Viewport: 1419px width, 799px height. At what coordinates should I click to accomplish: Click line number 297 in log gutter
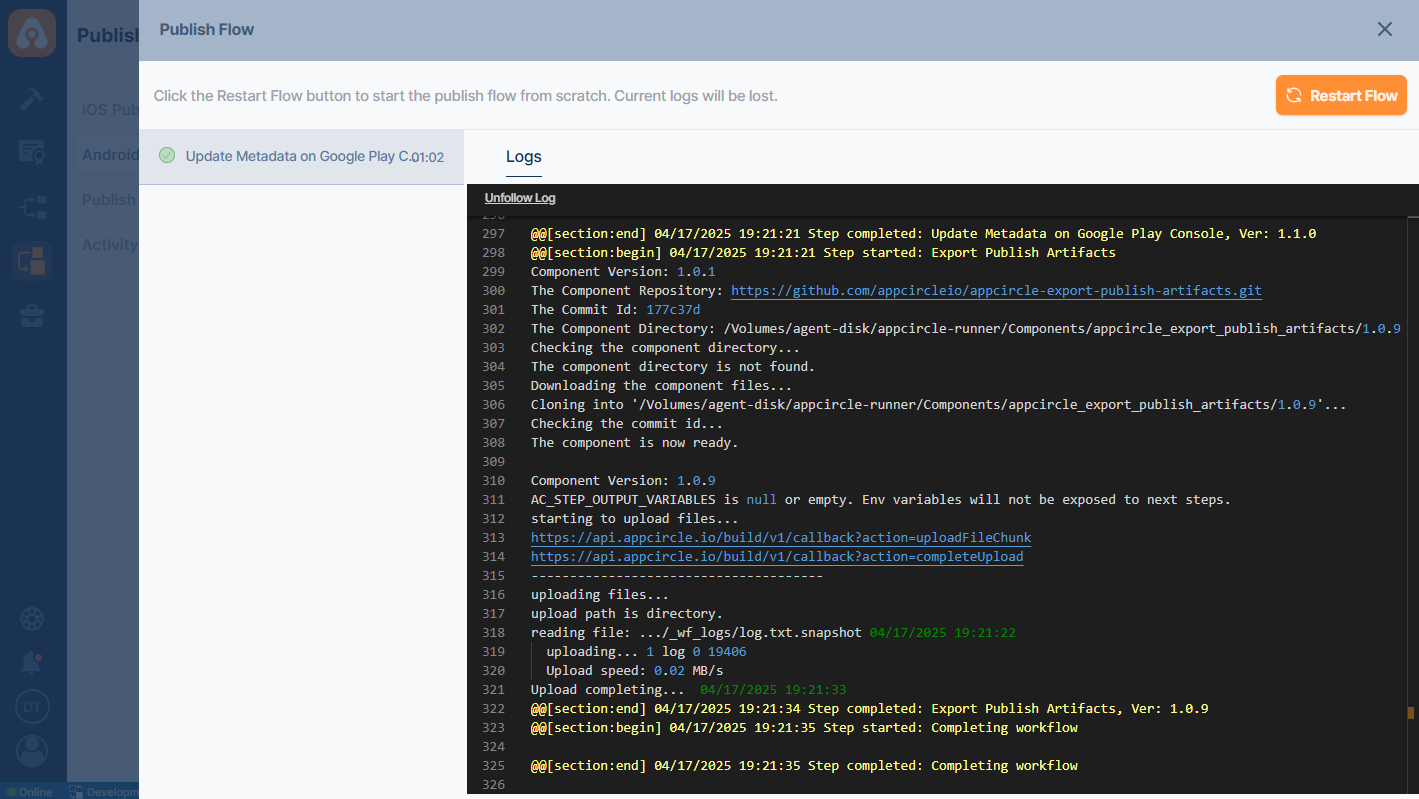pyautogui.click(x=493, y=234)
